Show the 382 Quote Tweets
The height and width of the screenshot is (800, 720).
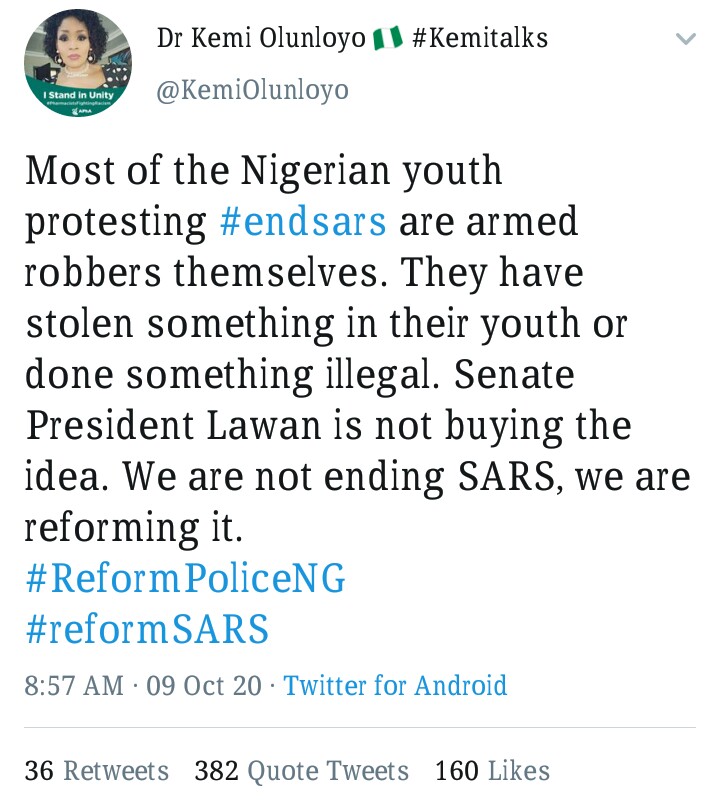[302, 771]
